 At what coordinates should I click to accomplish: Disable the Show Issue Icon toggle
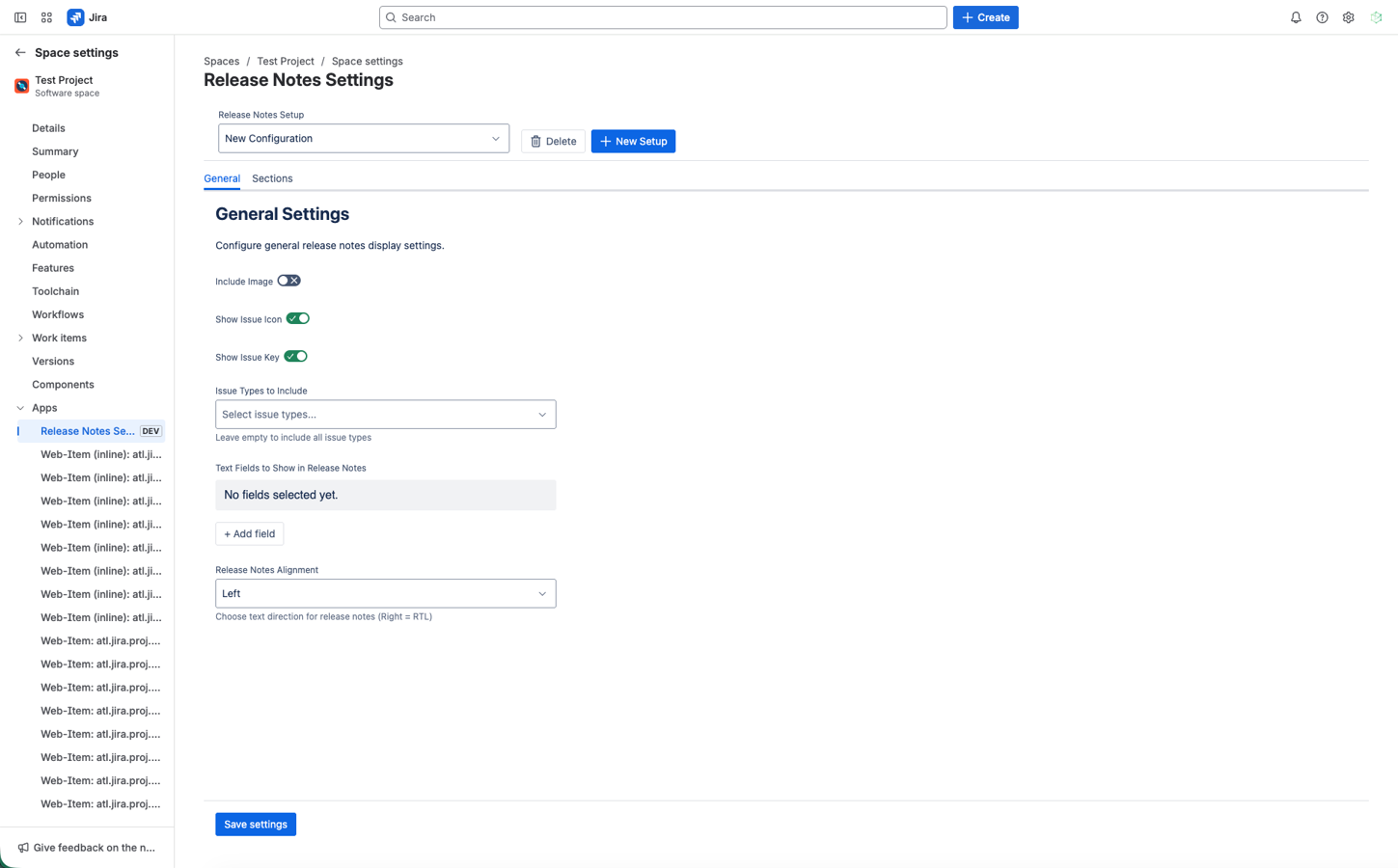(x=297, y=318)
